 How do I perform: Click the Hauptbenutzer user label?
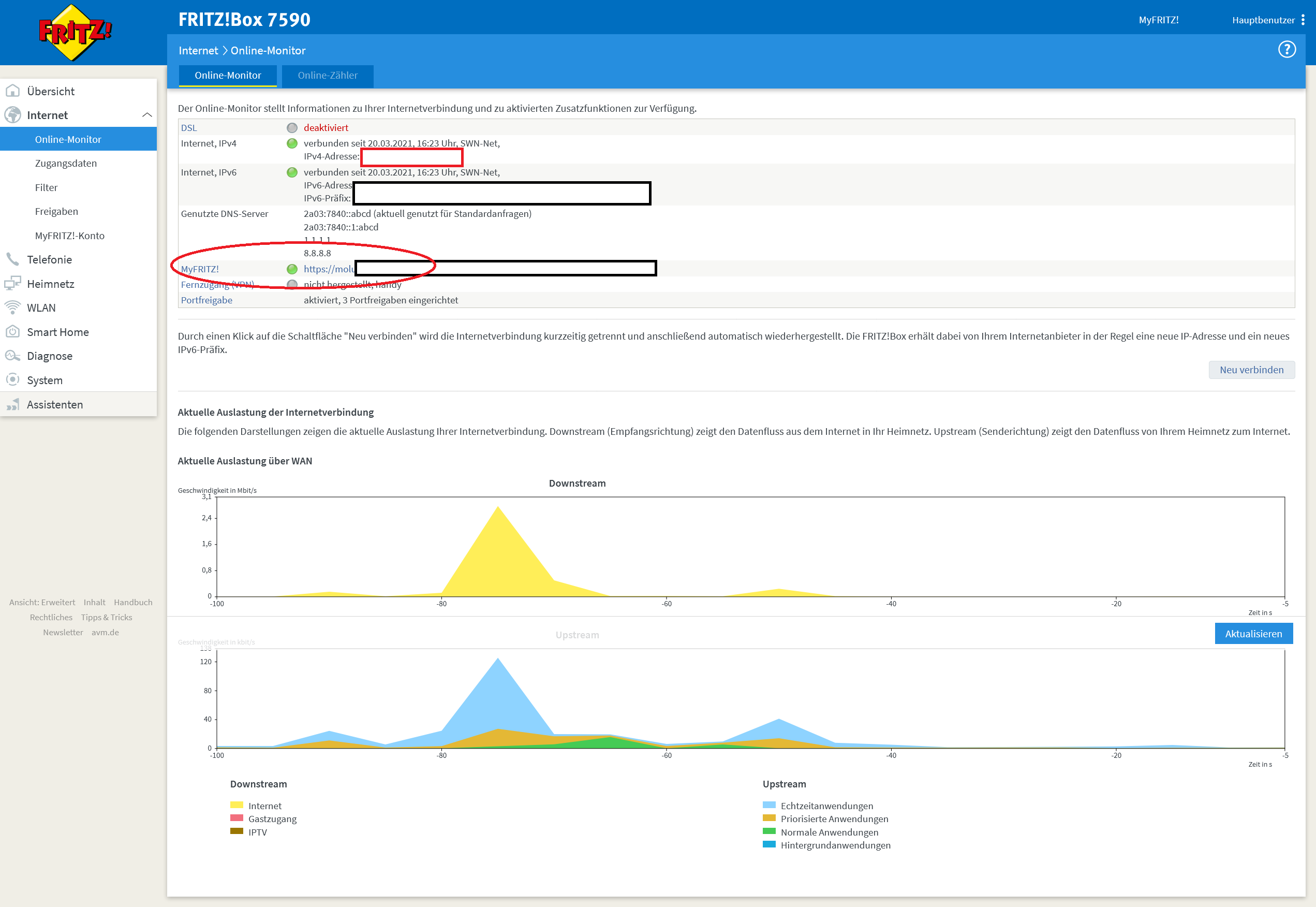1263,20
